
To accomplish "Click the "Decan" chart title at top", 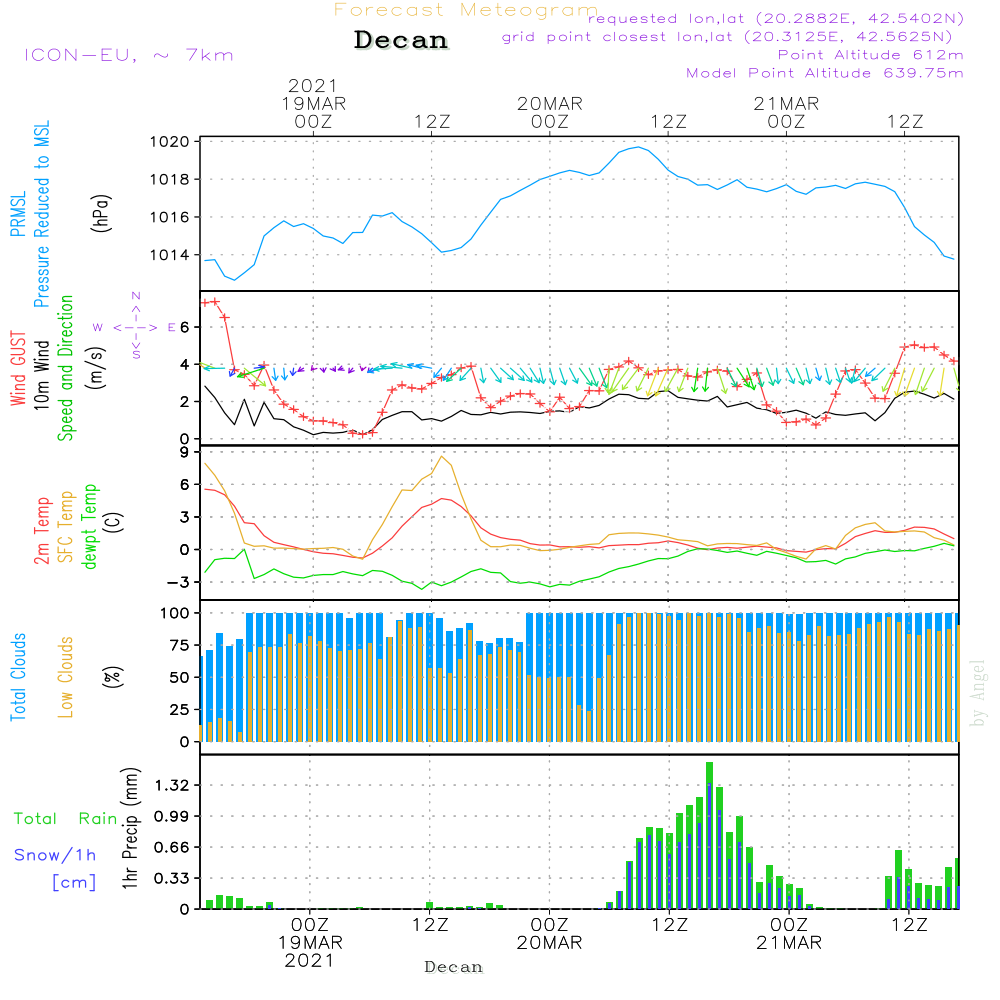I will [x=401, y=41].
